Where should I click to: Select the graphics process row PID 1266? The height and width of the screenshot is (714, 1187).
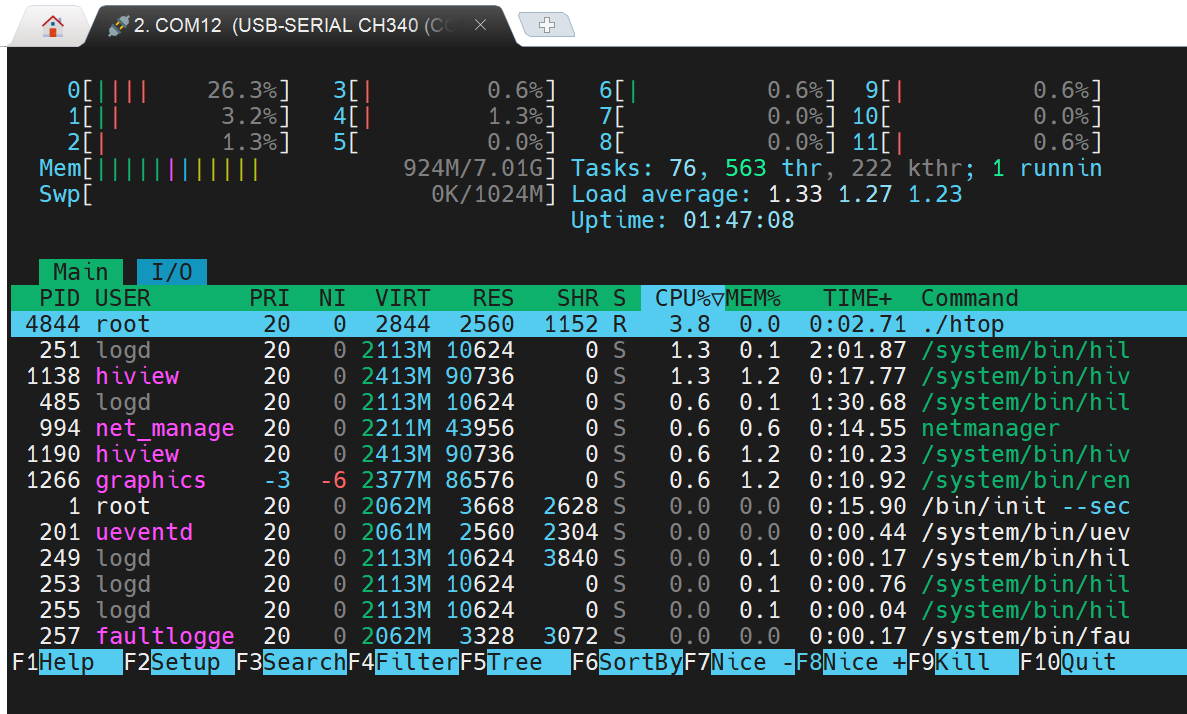pyautogui.click(x=599, y=480)
